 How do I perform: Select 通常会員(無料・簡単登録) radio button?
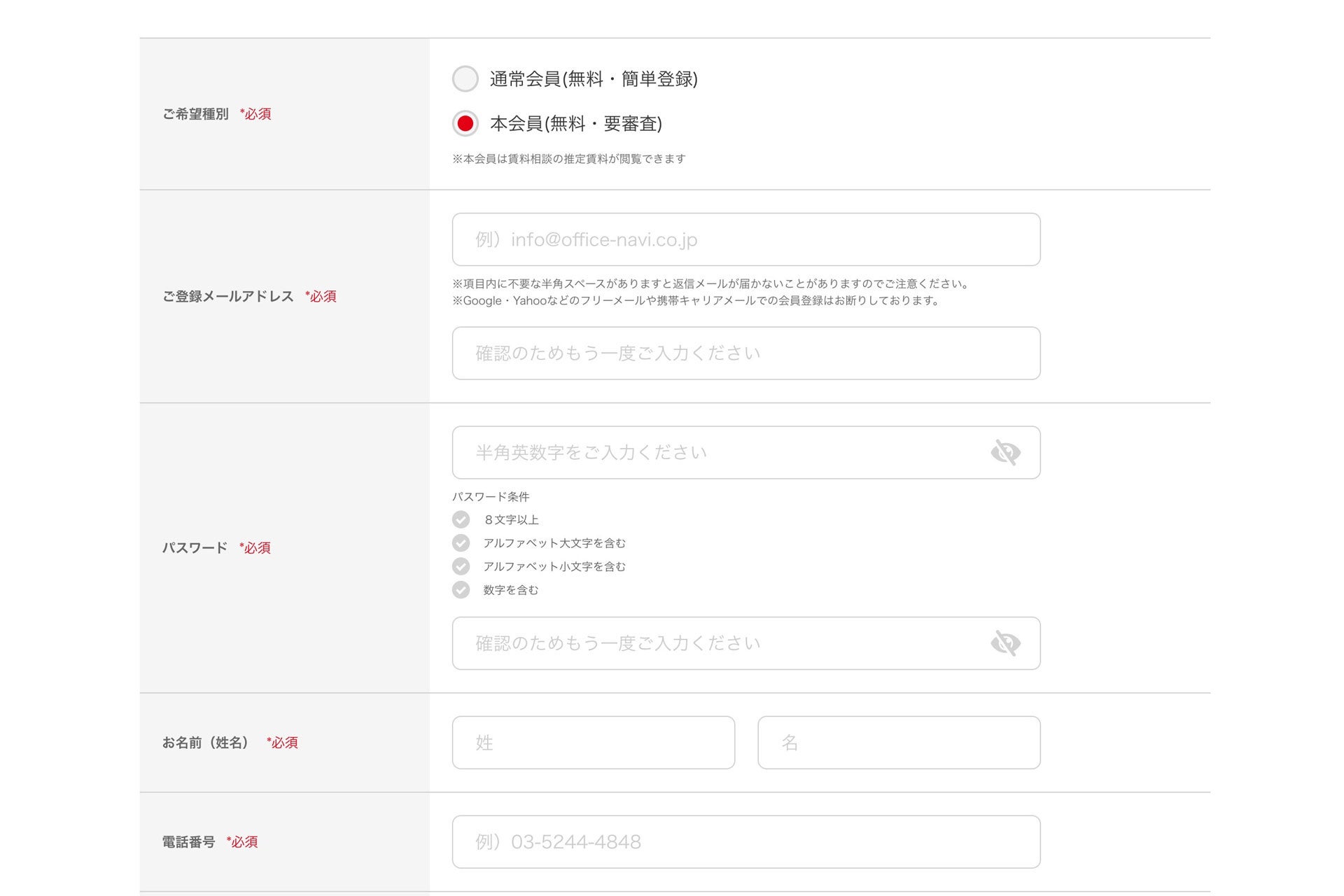click(x=465, y=79)
